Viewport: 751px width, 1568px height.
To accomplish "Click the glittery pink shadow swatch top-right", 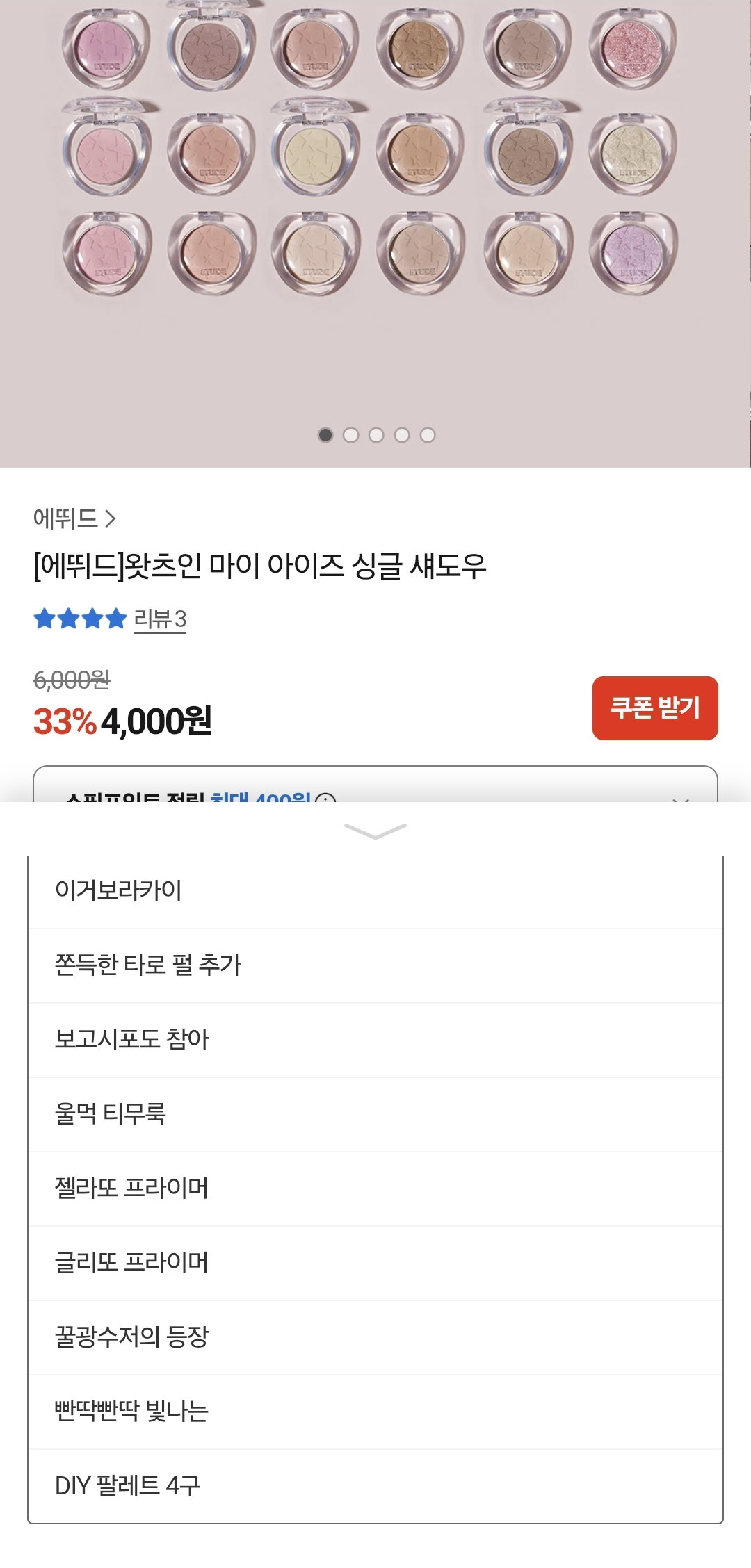I will point(632,47).
